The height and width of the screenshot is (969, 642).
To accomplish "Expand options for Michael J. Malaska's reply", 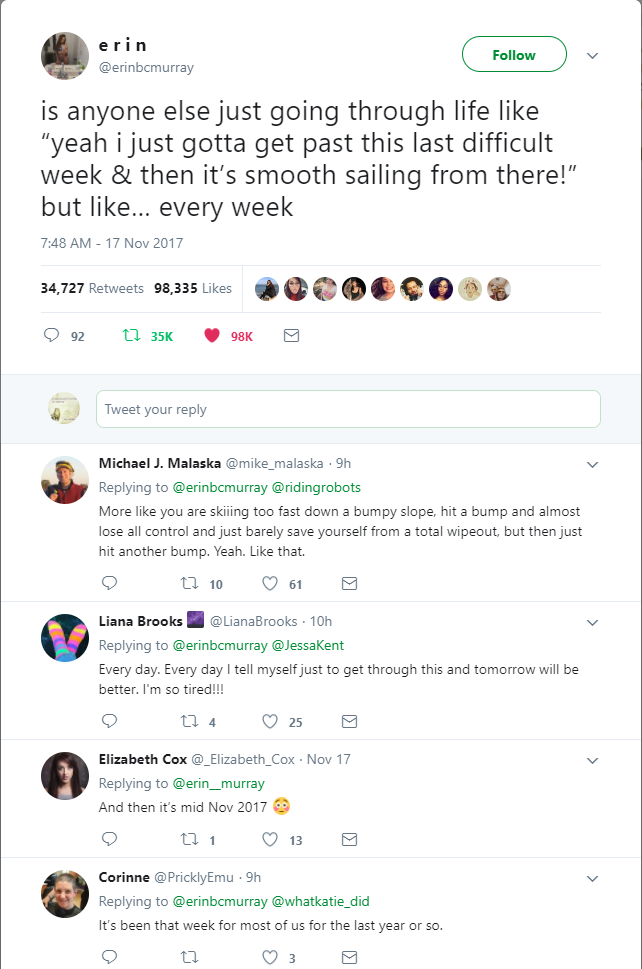I will pos(592,464).
